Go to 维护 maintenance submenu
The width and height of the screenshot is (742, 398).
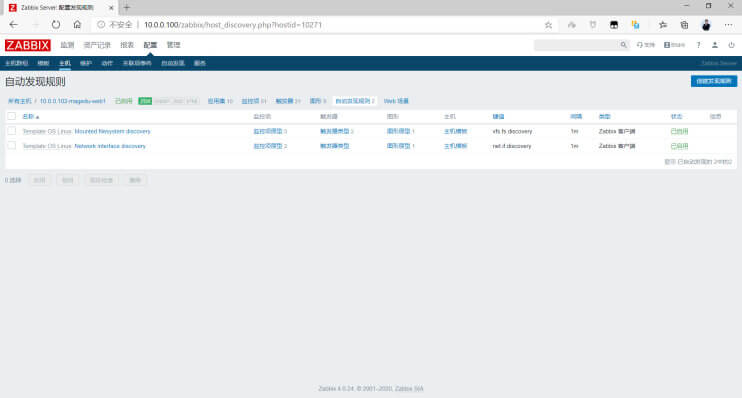(86, 63)
